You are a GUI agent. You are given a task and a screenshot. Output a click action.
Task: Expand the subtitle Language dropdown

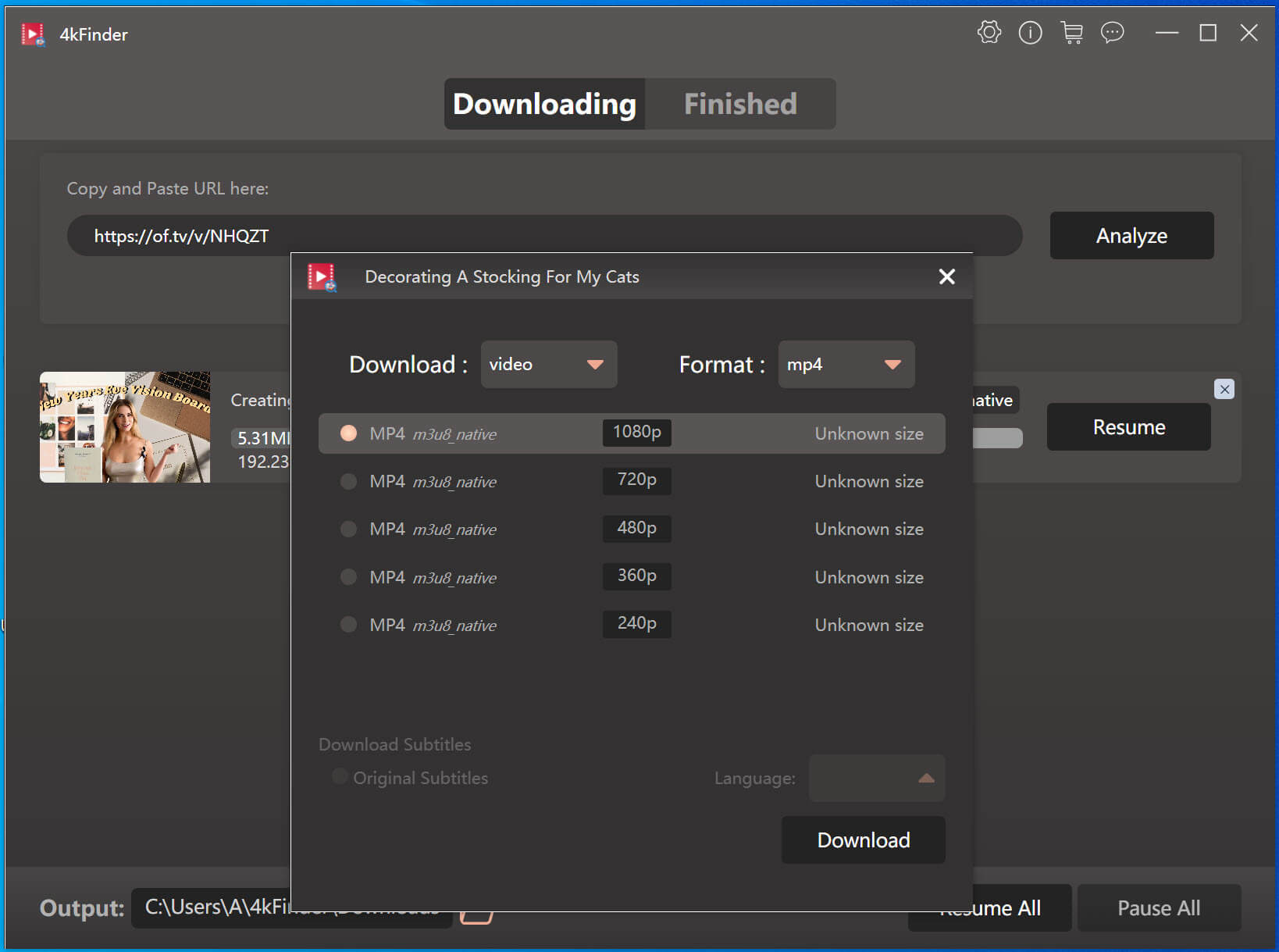click(x=876, y=778)
